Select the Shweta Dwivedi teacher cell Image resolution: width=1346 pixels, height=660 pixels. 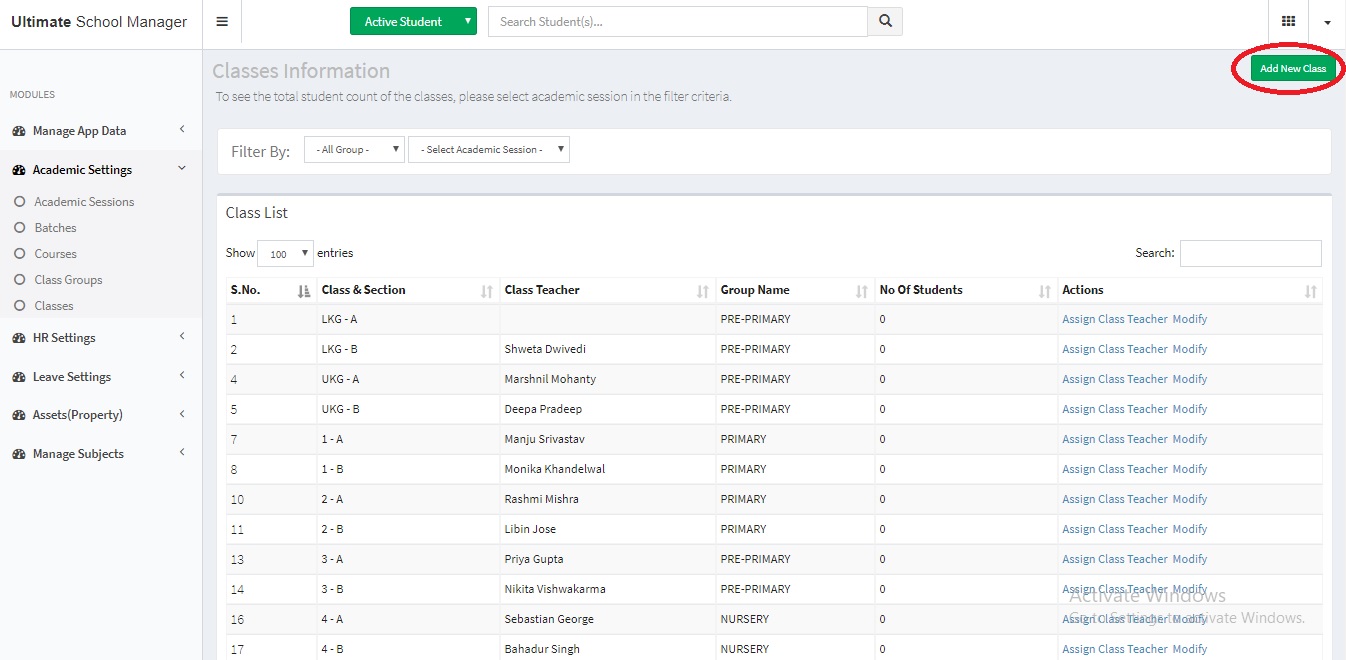(608, 349)
